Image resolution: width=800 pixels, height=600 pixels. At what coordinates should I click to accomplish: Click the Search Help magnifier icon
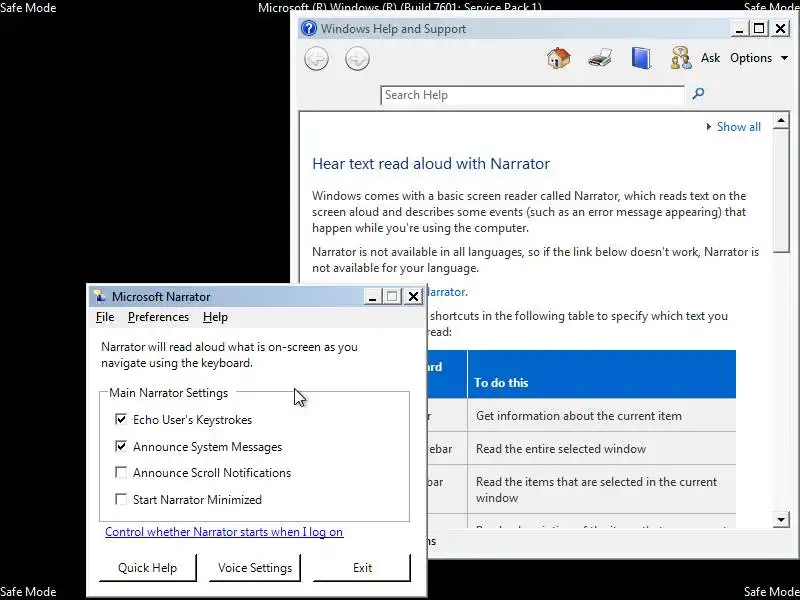698,93
